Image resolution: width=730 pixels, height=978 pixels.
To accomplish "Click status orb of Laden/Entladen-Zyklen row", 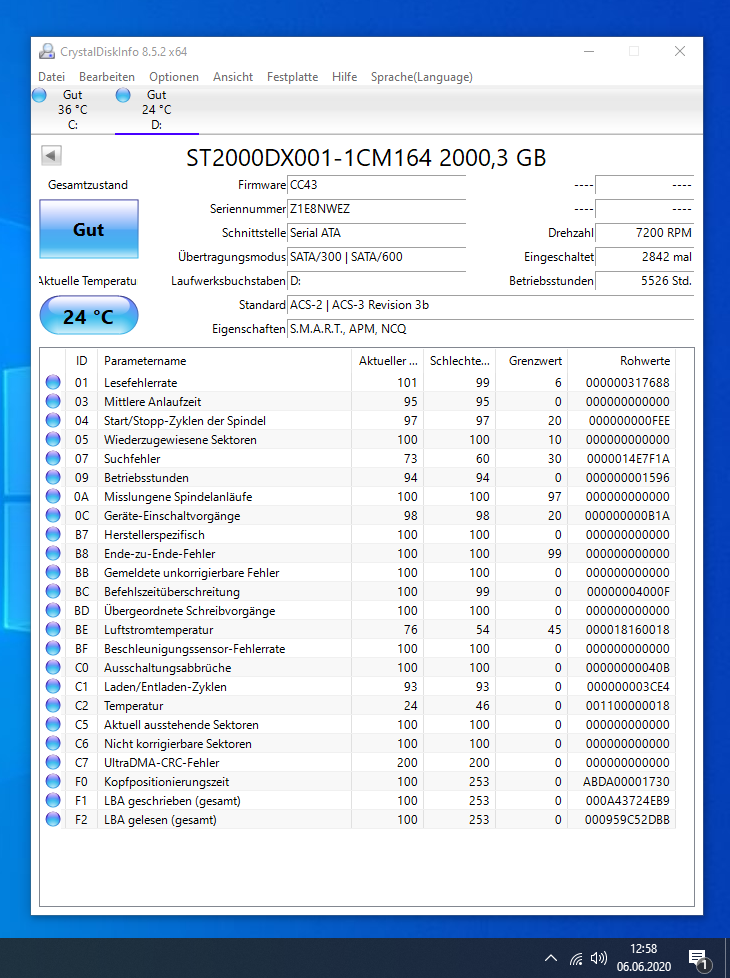I will click(x=53, y=687).
